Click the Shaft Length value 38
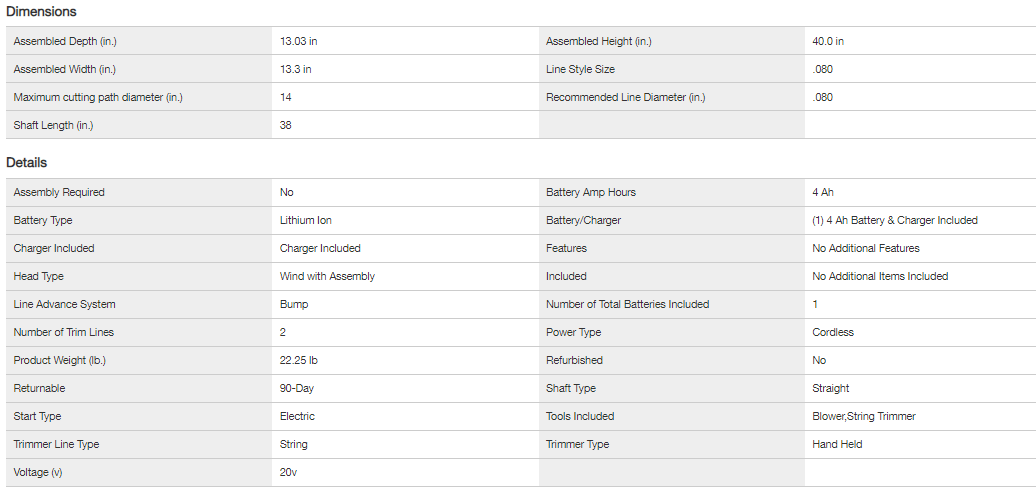Screen dimensions: 1036x491 tap(286, 125)
